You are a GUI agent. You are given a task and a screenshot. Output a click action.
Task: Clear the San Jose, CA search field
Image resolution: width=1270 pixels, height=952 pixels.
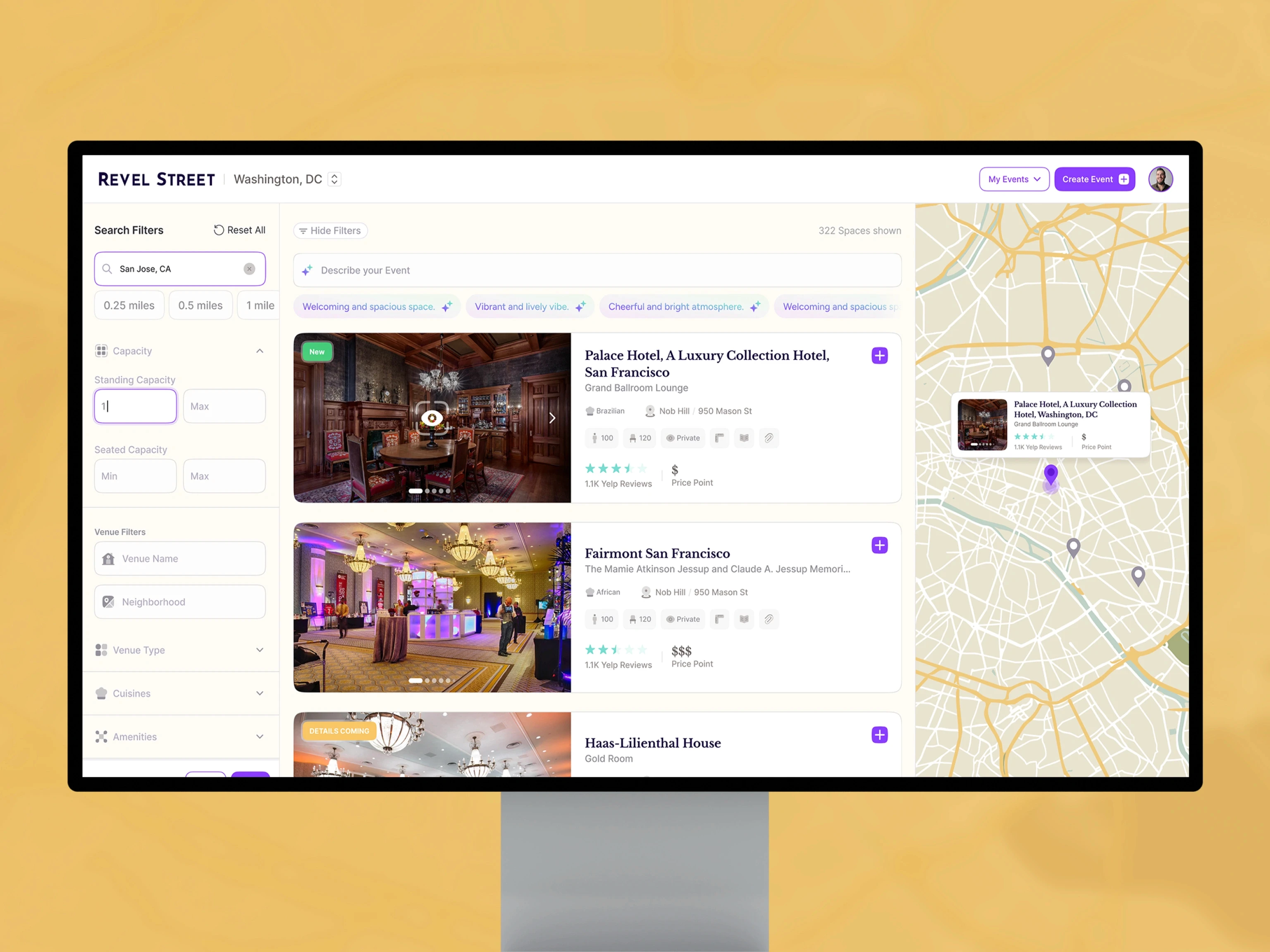[x=249, y=269]
